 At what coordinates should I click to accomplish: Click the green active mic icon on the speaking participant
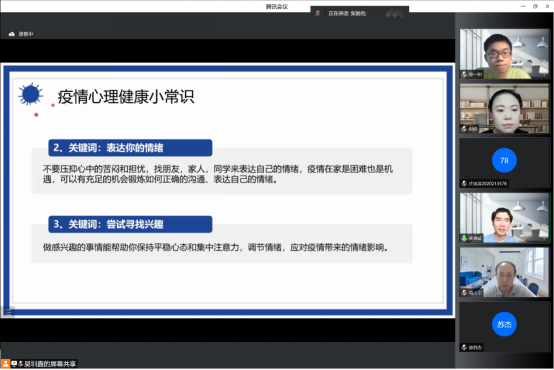pyautogui.click(x=464, y=238)
